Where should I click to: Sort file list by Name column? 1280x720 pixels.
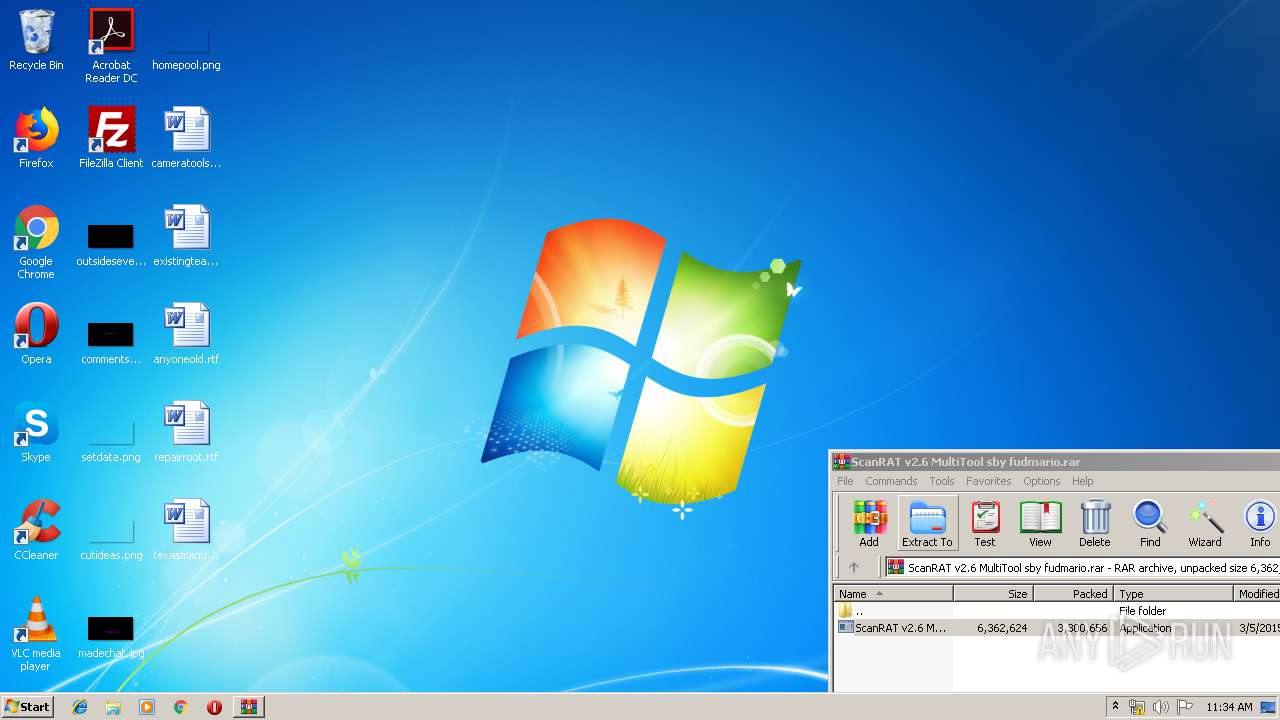pyautogui.click(x=893, y=593)
